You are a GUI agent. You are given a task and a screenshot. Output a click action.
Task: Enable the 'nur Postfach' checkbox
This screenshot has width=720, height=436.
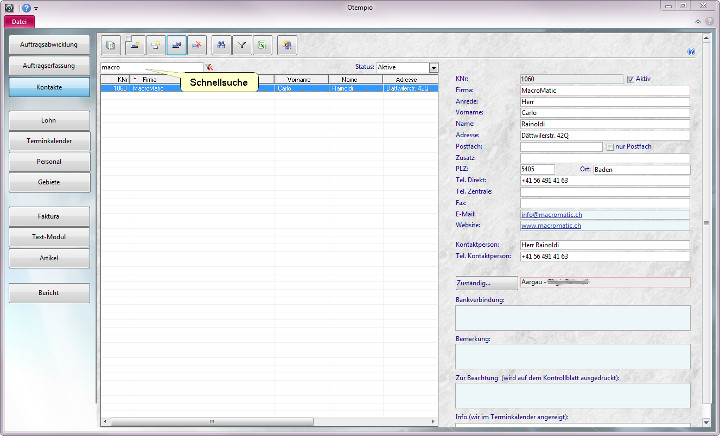[610, 146]
